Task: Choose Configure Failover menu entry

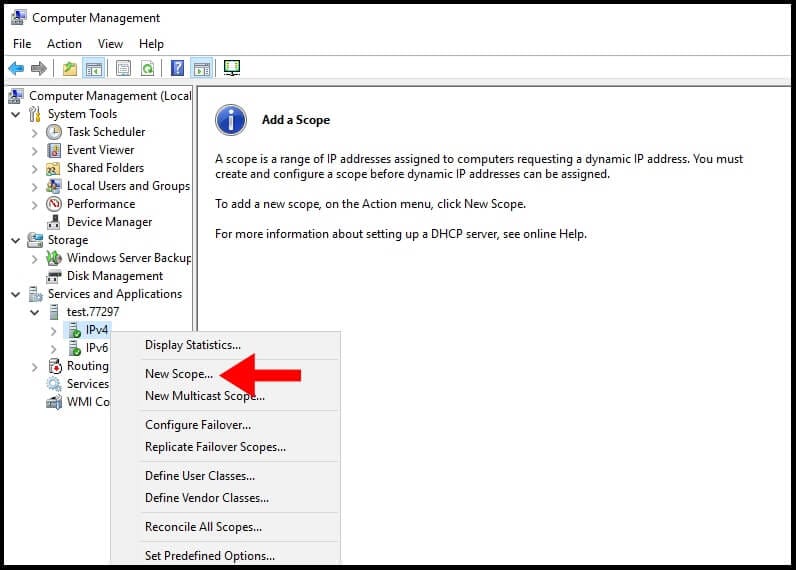Action: point(225,425)
